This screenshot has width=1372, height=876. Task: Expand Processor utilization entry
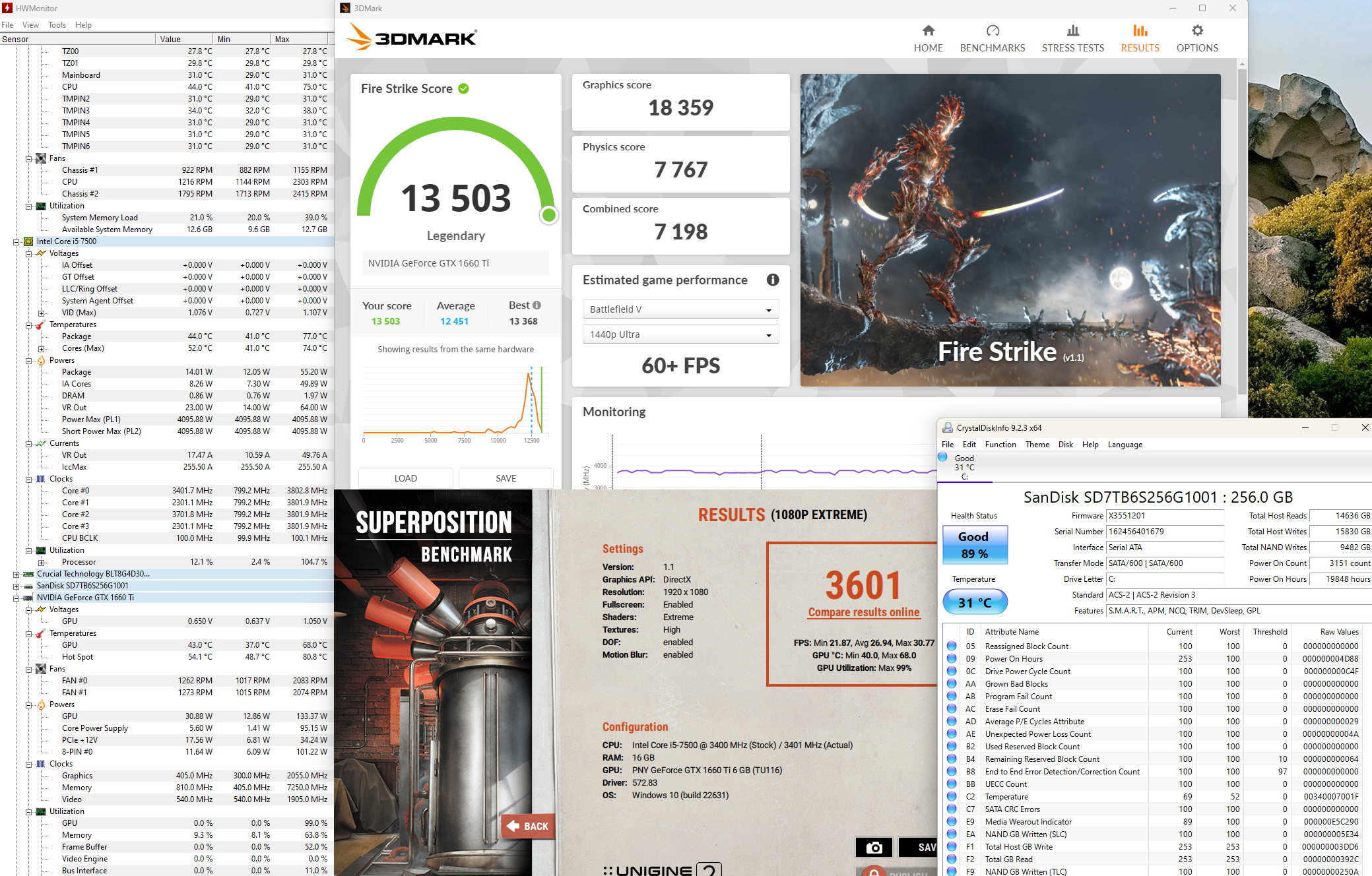click(x=41, y=563)
